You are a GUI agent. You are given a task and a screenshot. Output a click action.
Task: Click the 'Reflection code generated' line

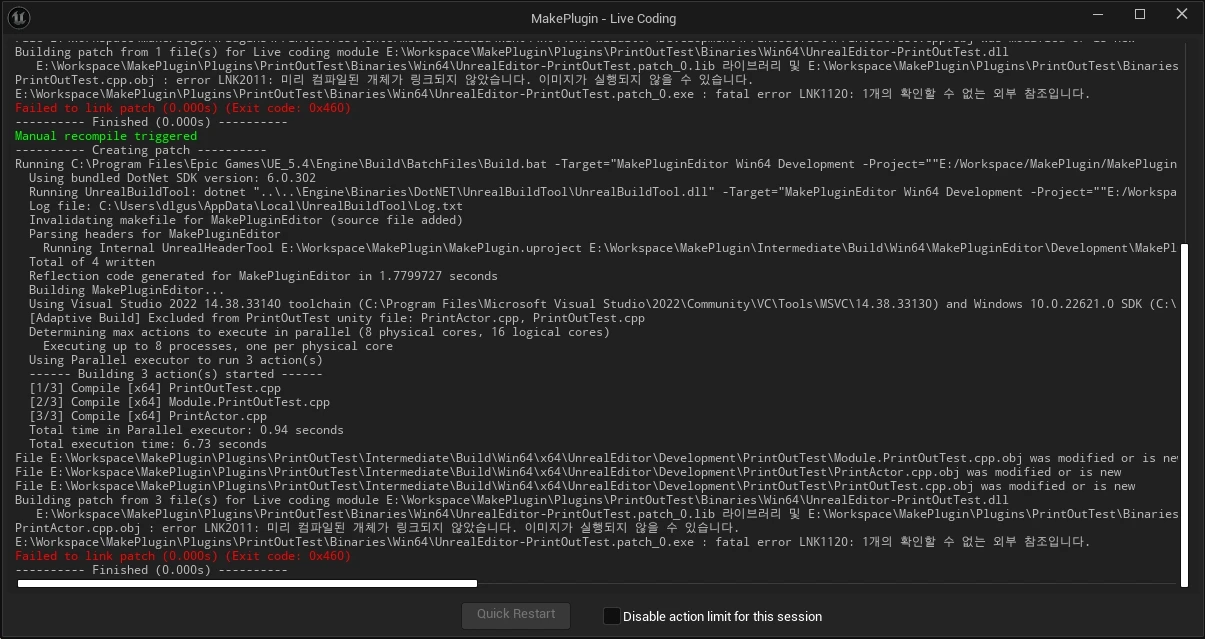pyautogui.click(x=263, y=276)
